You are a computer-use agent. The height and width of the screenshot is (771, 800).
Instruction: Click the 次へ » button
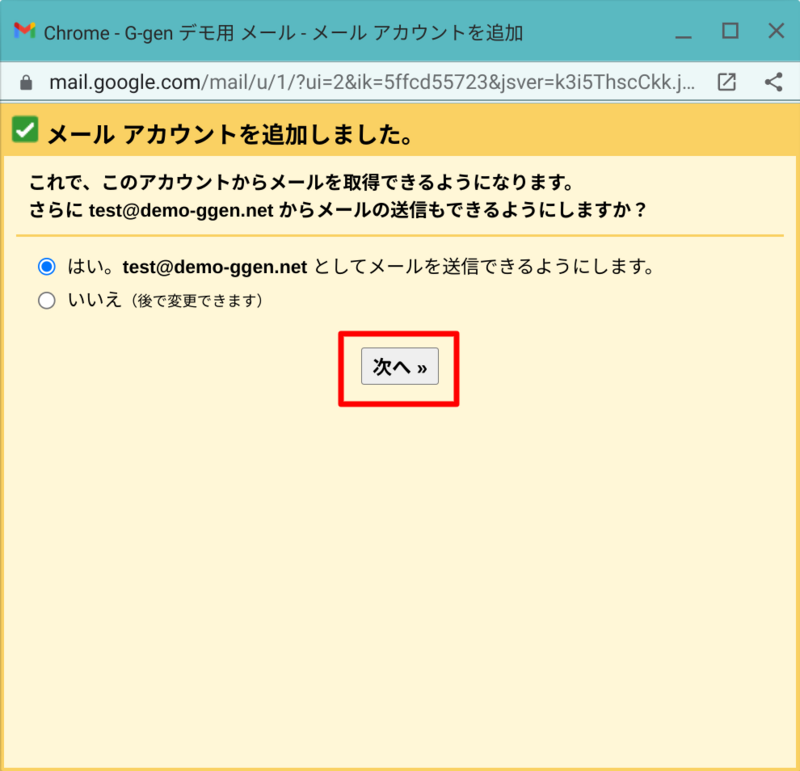point(399,366)
